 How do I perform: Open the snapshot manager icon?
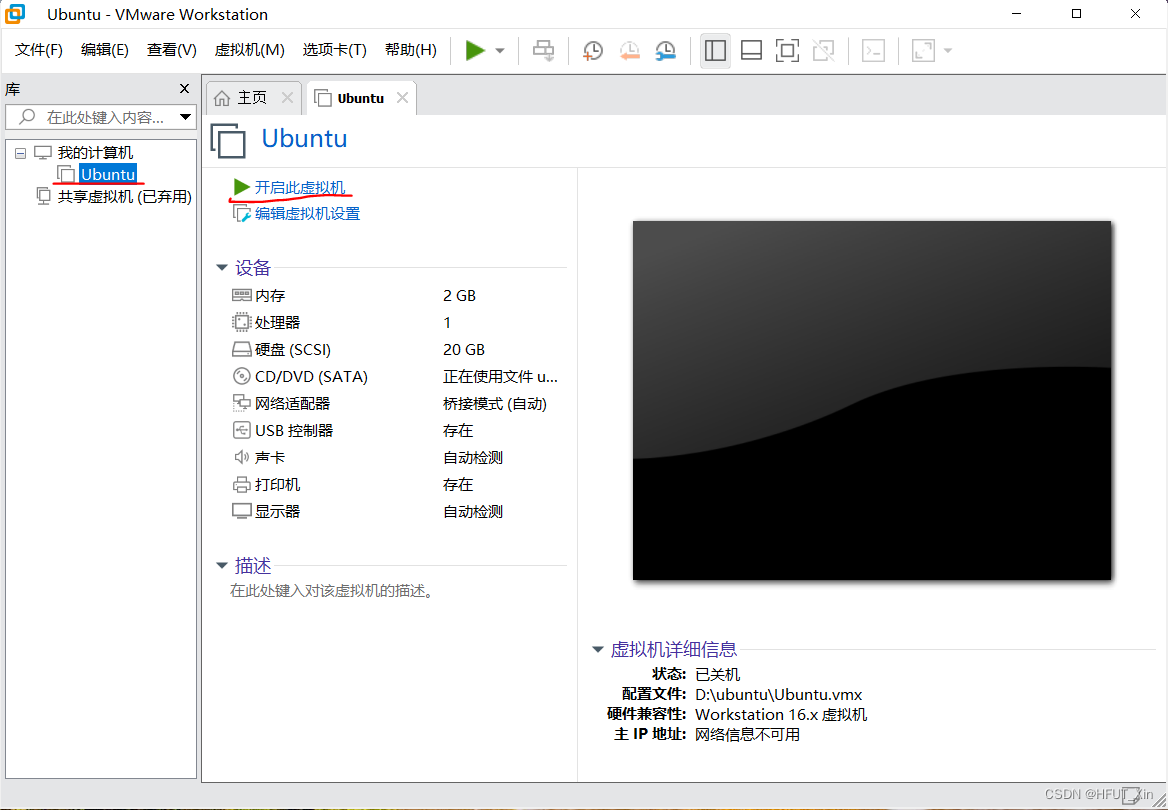(x=665, y=51)
